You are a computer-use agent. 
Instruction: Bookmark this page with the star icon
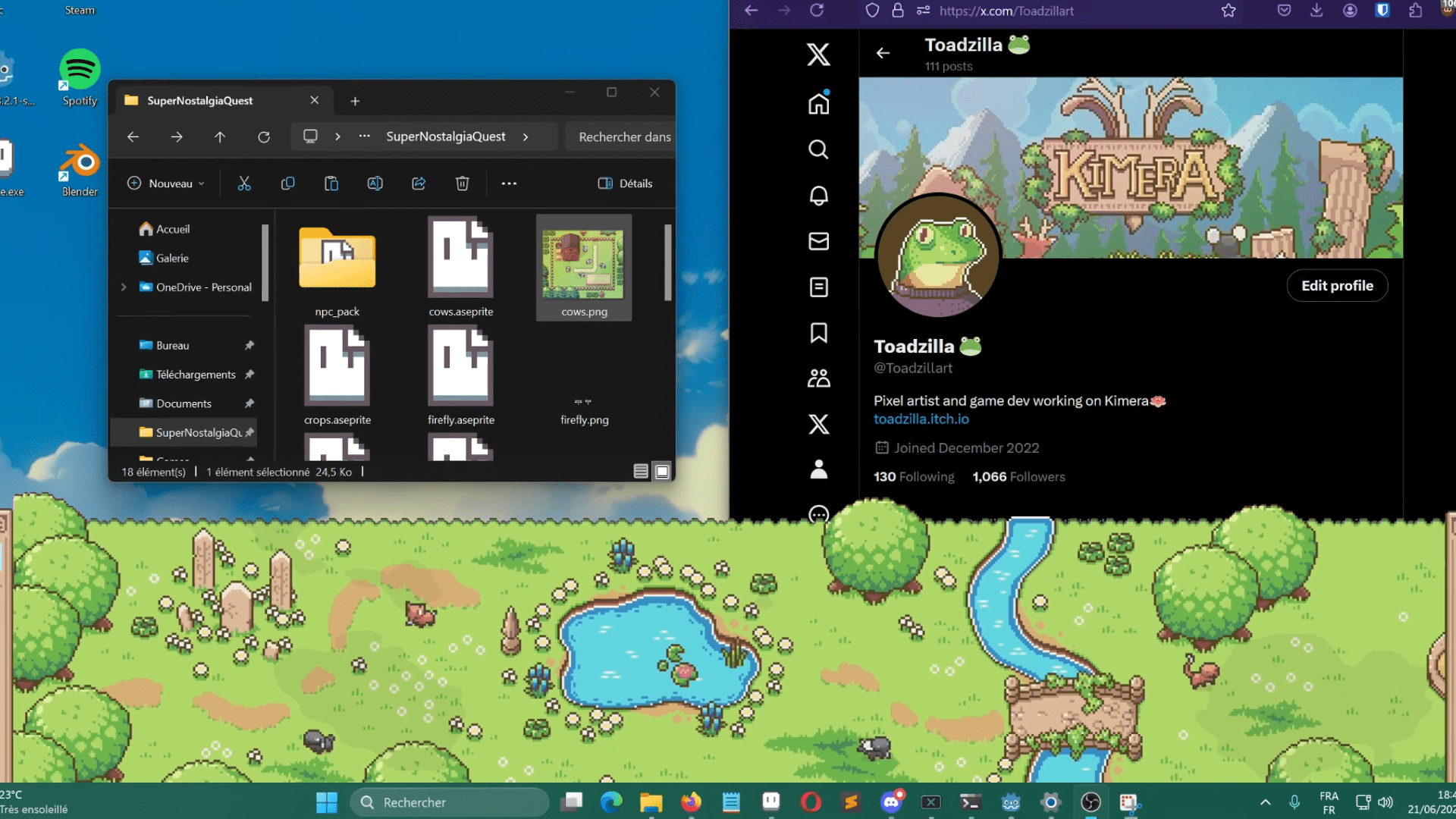pos(1228,11)
